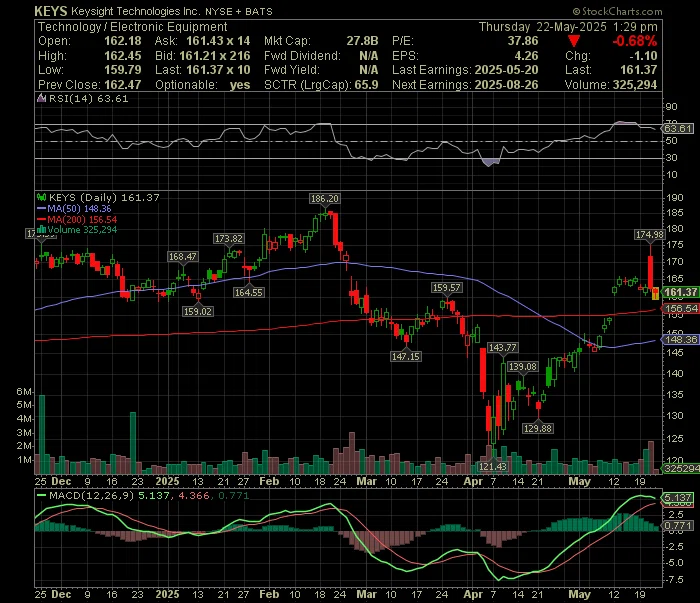Click the red MA(200) line swatch
Viewport: 700px width, 603px height.
tap(42, 219)
